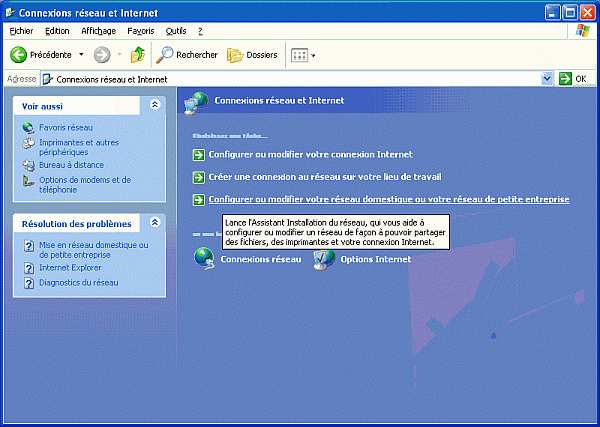The image size is (600, 427).
Task: Minimize the Connexions réseau et Internet window
Action: [552, 13]
